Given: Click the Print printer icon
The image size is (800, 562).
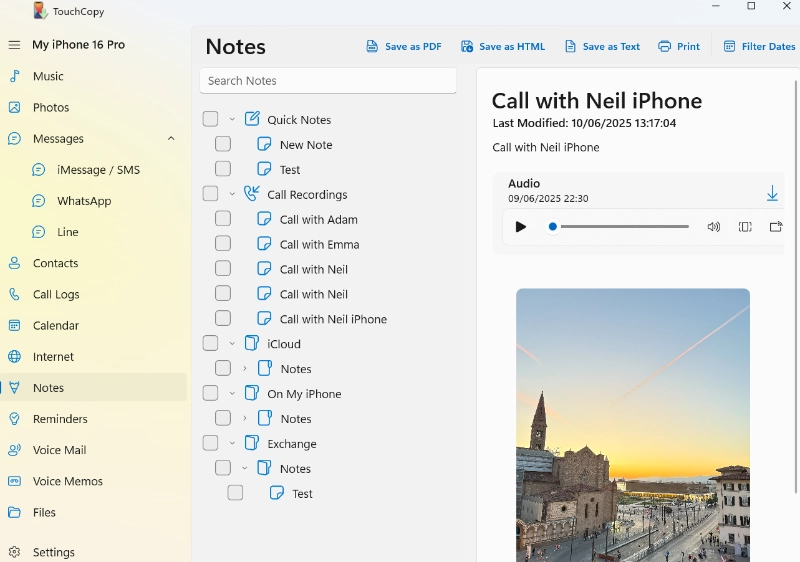Looking at the screenshot, I should click(x=664, y=46).
